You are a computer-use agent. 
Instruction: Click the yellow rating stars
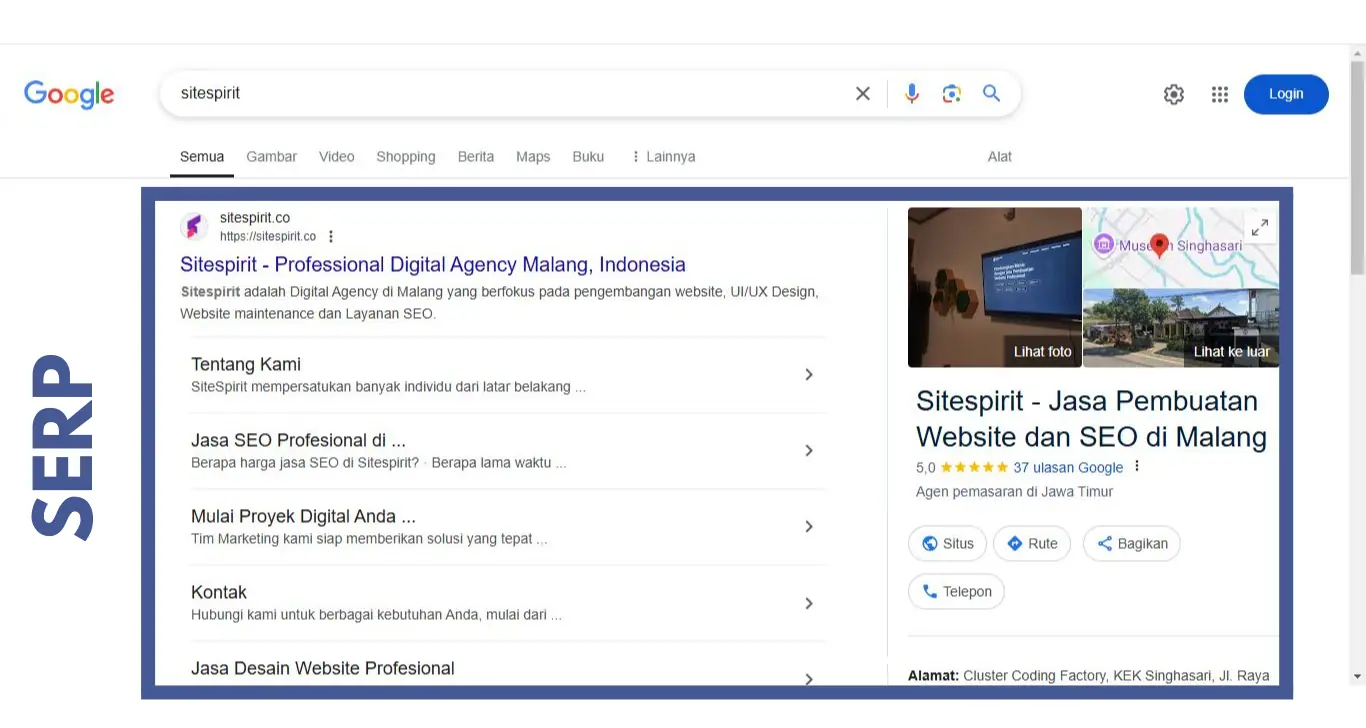[x=974, y=467]
